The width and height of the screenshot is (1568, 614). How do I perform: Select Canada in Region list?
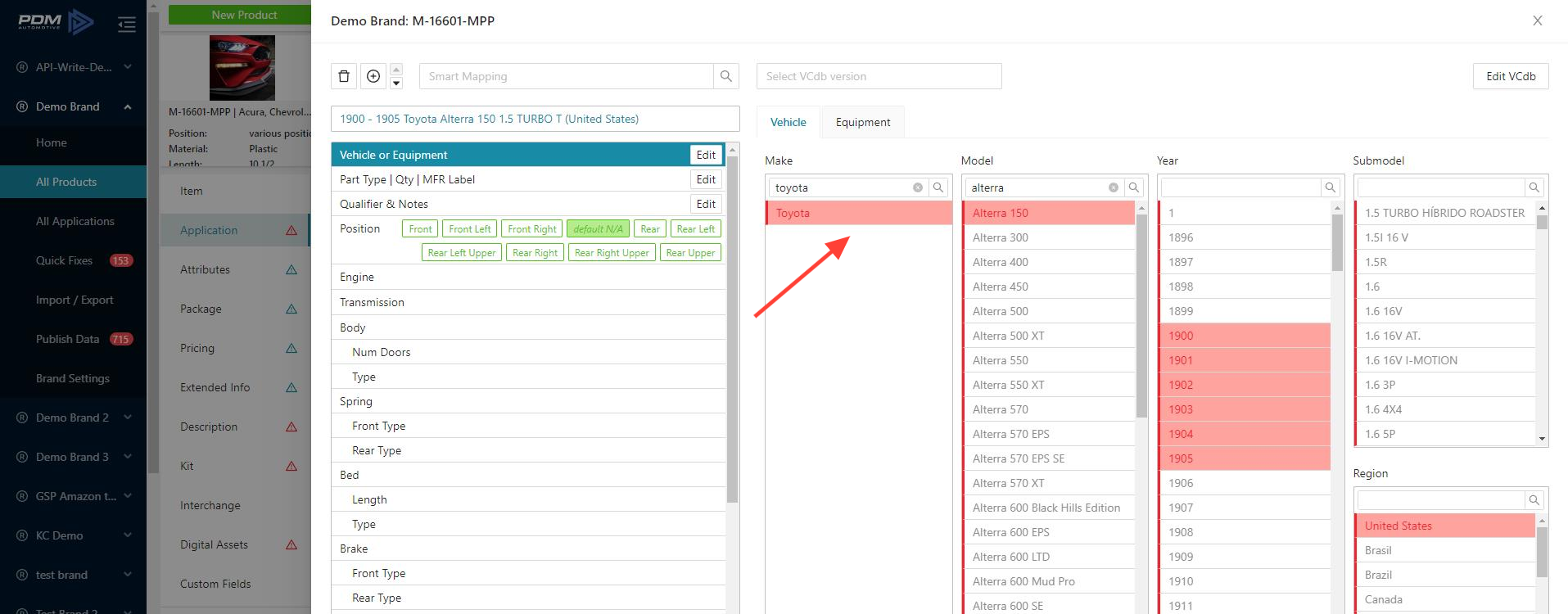1444,599
